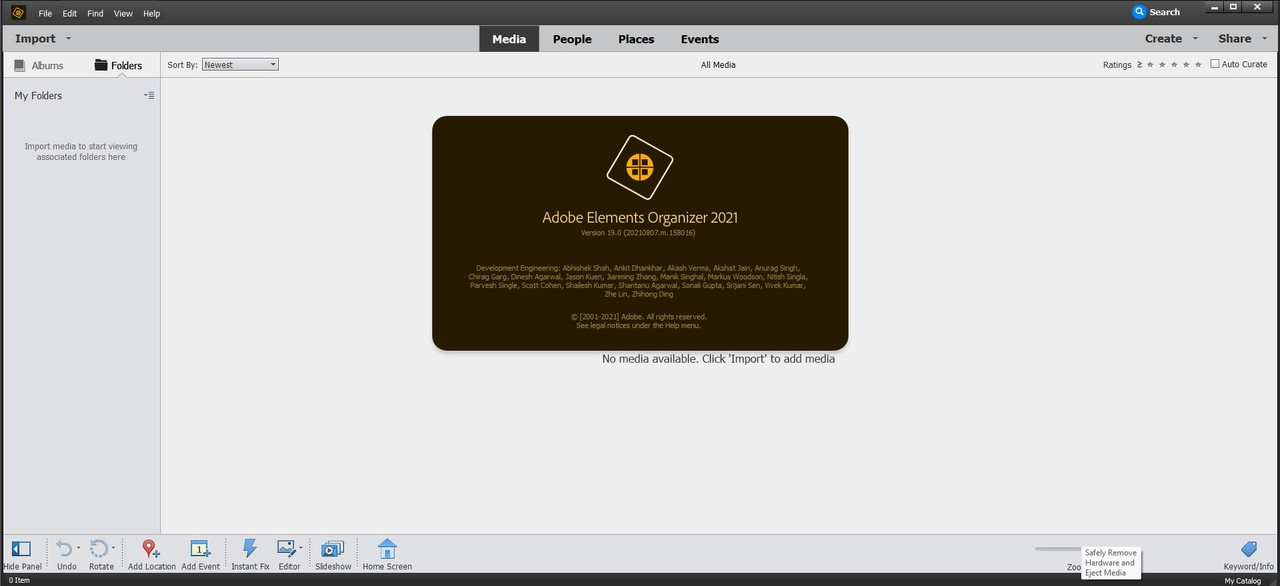The height and width of the screenshot is (586, 1280).
Task: Click the Folders folder icon
Action: (x=101, y=65)
